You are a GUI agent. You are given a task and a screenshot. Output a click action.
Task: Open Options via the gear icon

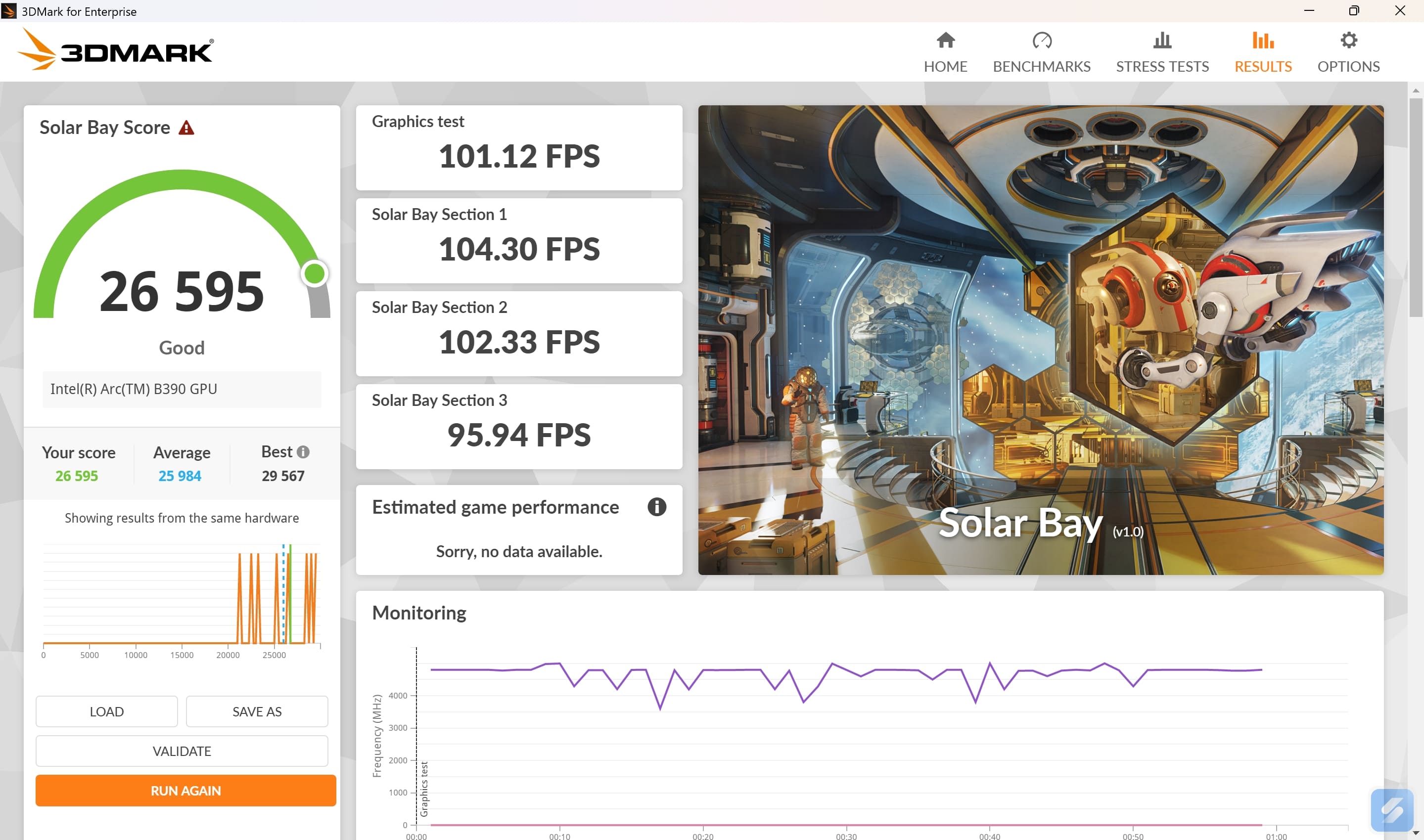point(1348,40)
